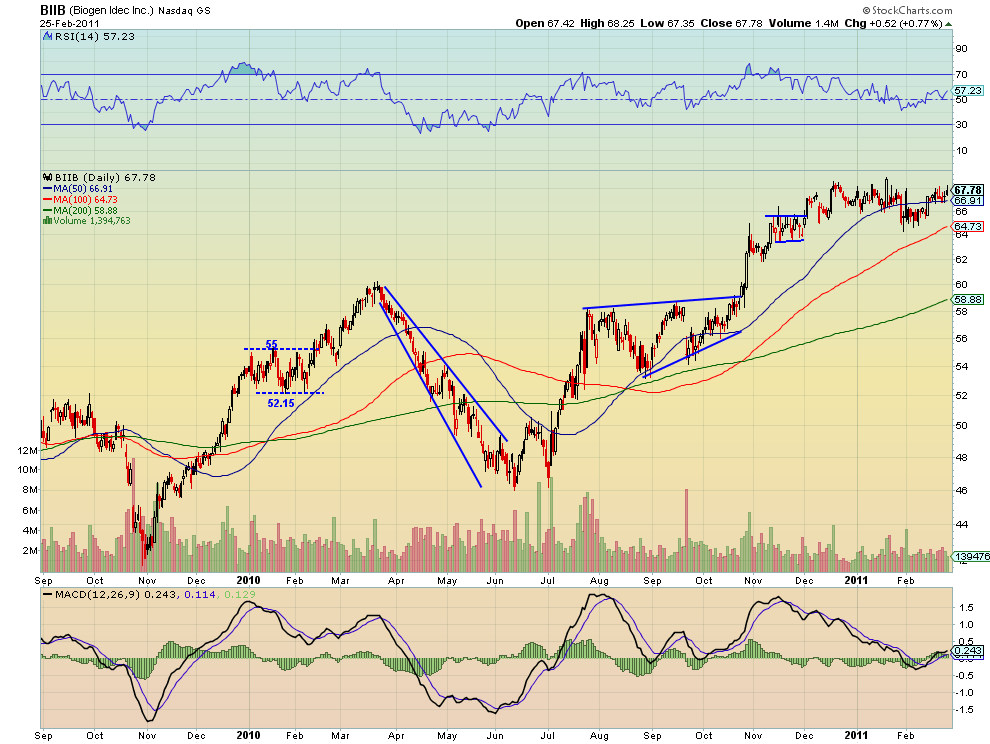
Task: Click the 90 label on RSI axis
Action: point(961,49)
